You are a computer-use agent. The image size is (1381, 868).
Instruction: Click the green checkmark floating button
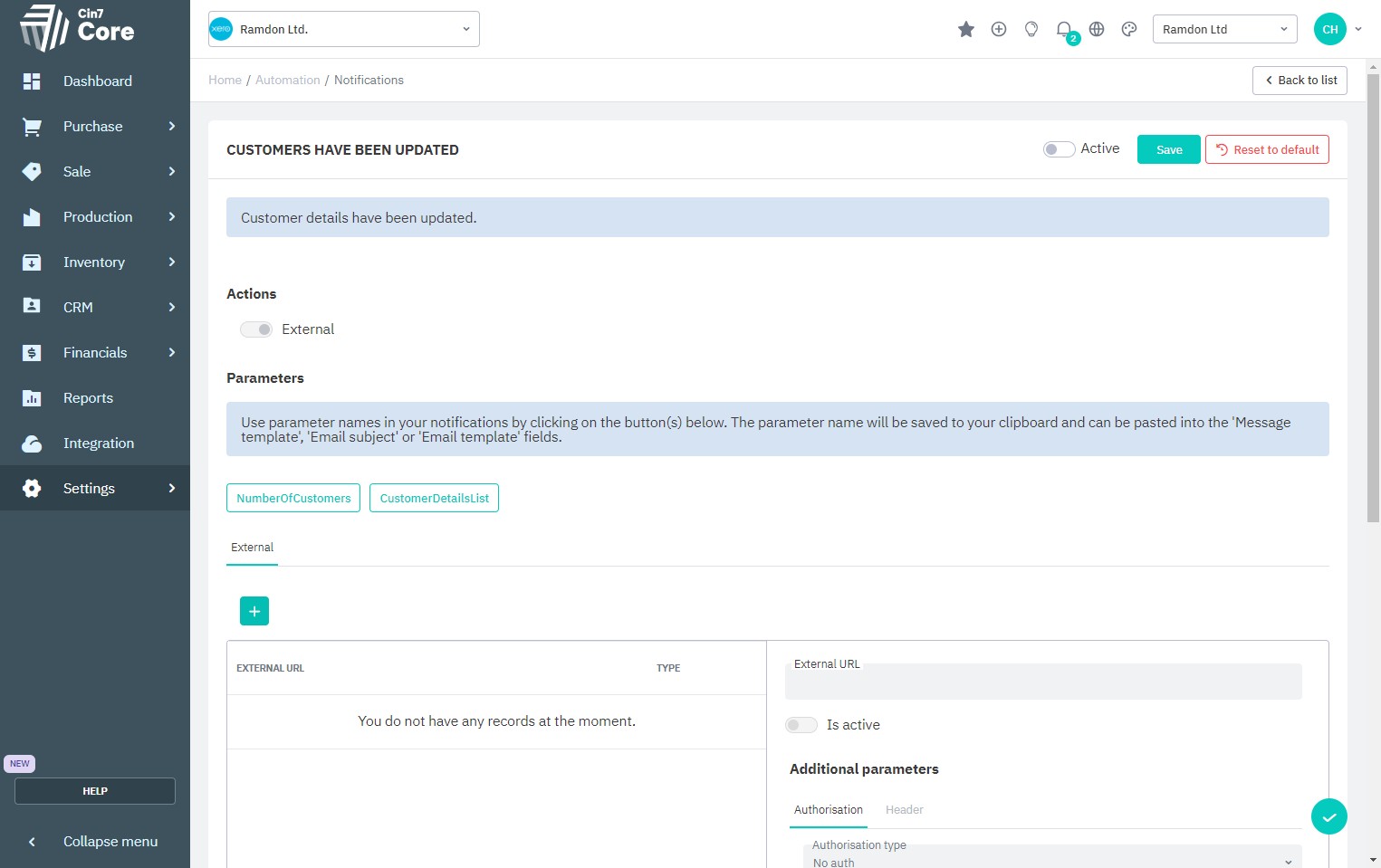(x=1328, y=816)
